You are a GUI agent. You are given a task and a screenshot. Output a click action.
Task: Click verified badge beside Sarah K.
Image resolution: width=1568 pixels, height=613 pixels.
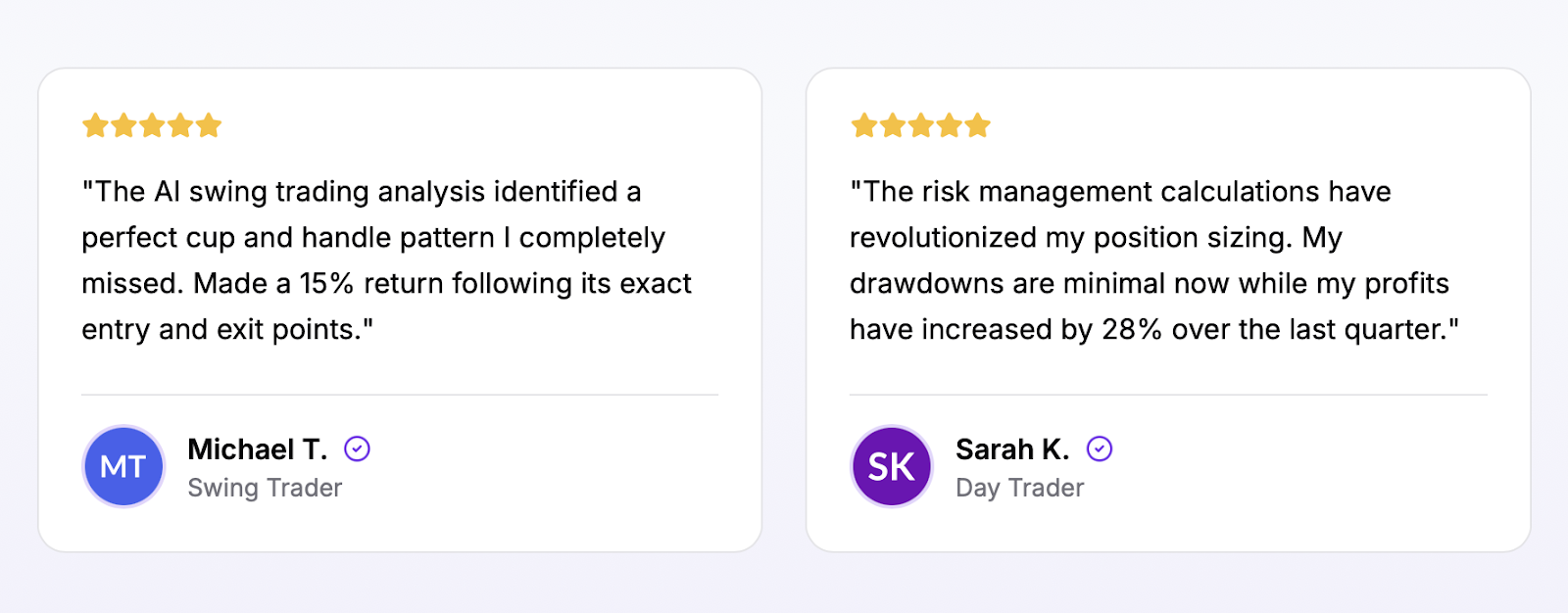point(1100,448)
